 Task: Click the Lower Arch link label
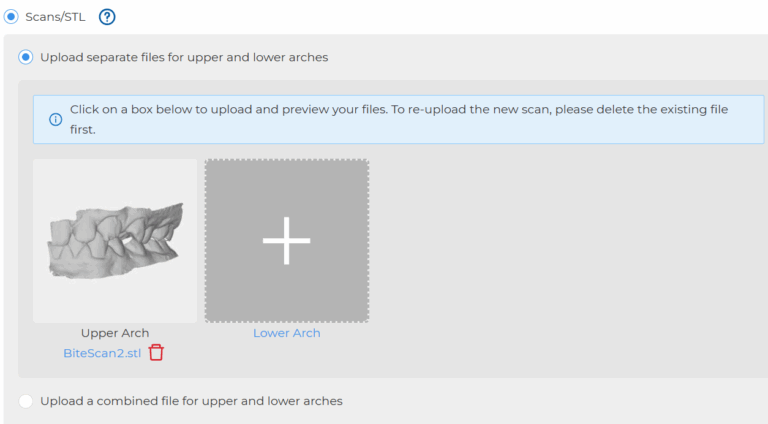[x=287, y=333]
